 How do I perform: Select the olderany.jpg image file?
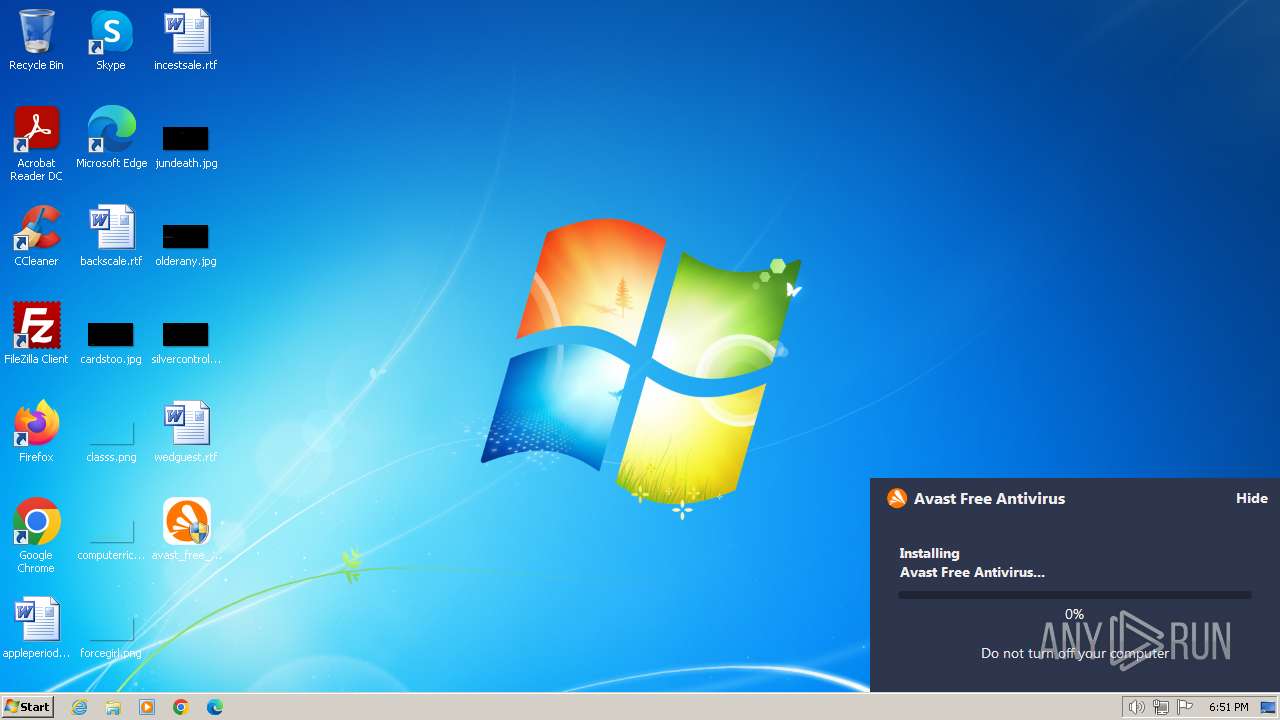(186, 244)
